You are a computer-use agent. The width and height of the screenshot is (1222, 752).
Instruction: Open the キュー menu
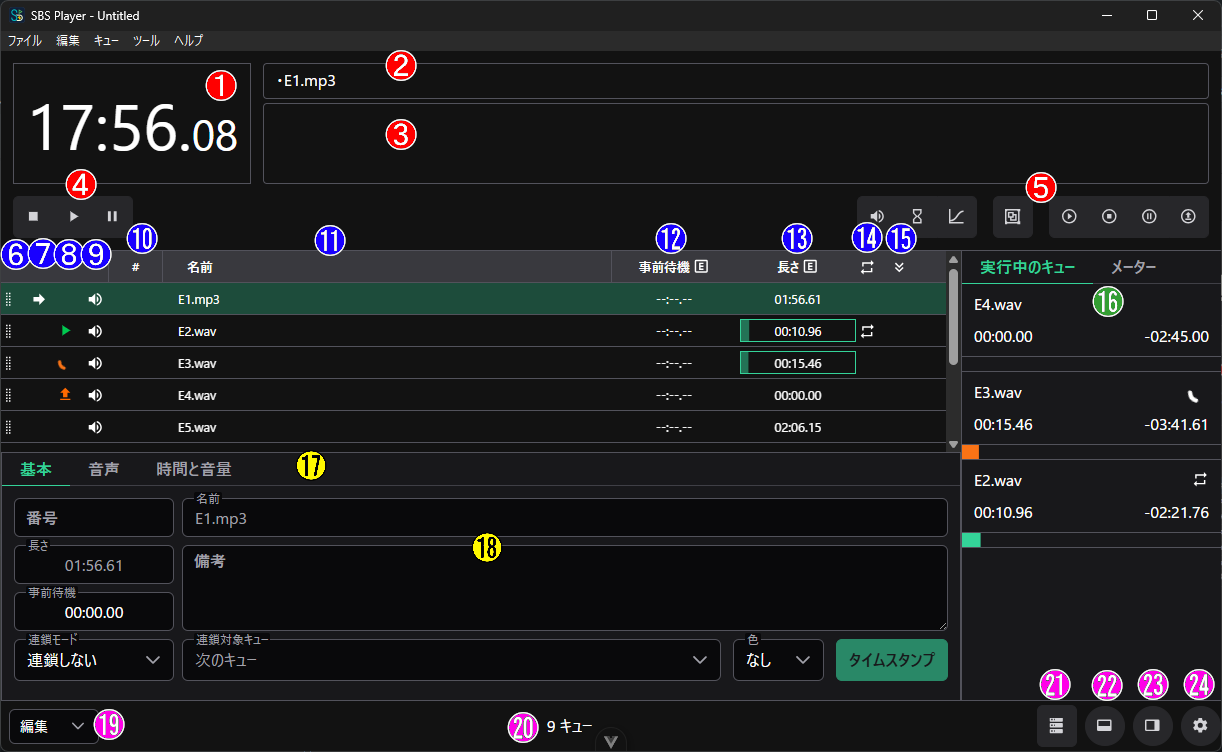106,40
